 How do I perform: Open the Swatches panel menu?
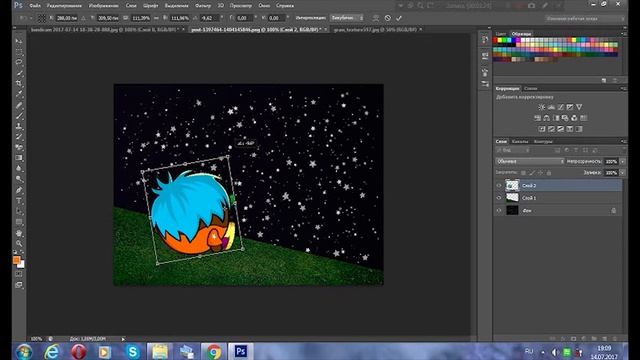coord(623,33)
